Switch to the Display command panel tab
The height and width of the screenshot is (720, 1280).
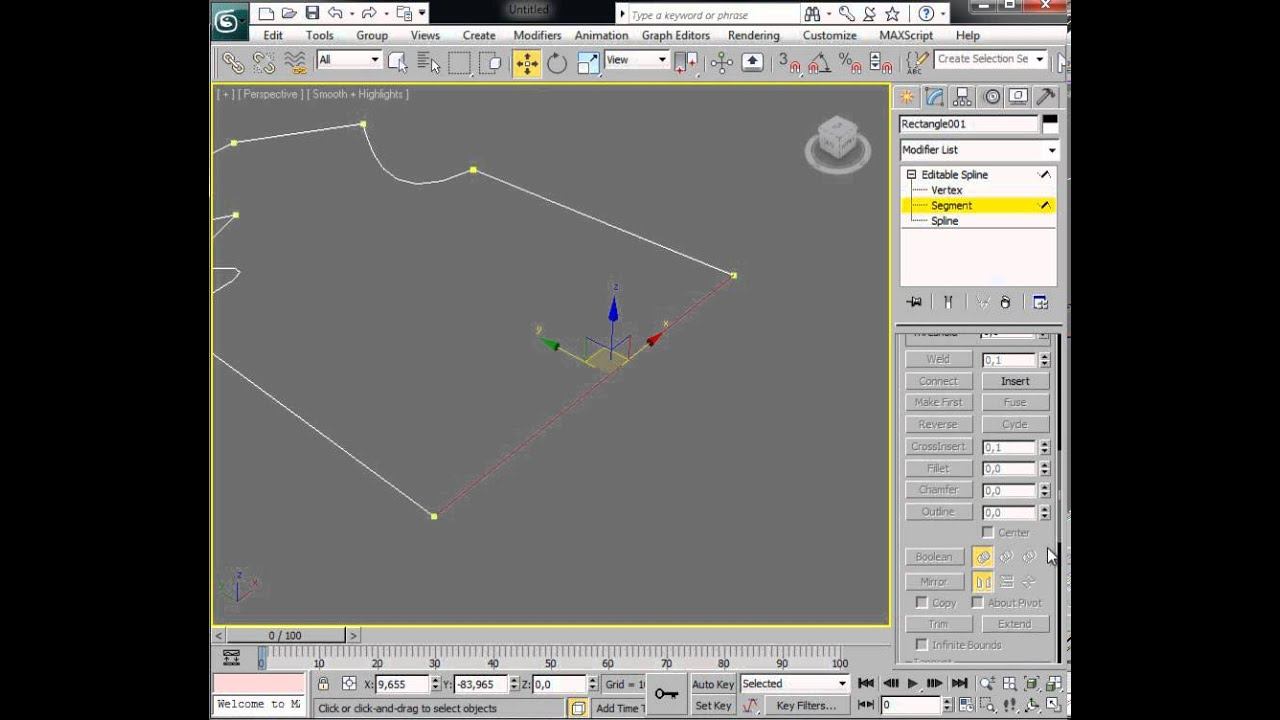[1018, 97]
